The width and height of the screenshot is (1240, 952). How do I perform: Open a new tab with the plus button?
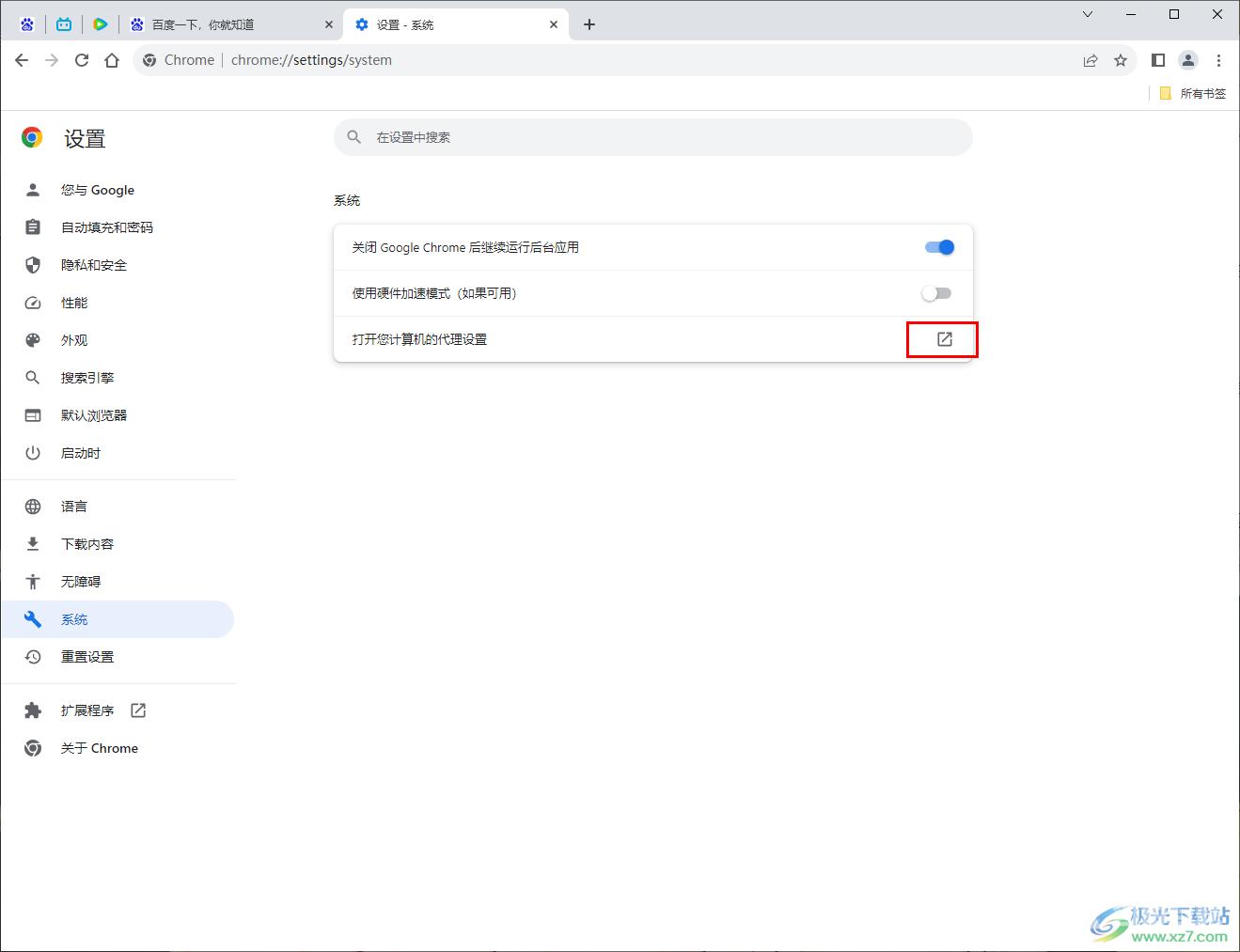coord(589,24)
